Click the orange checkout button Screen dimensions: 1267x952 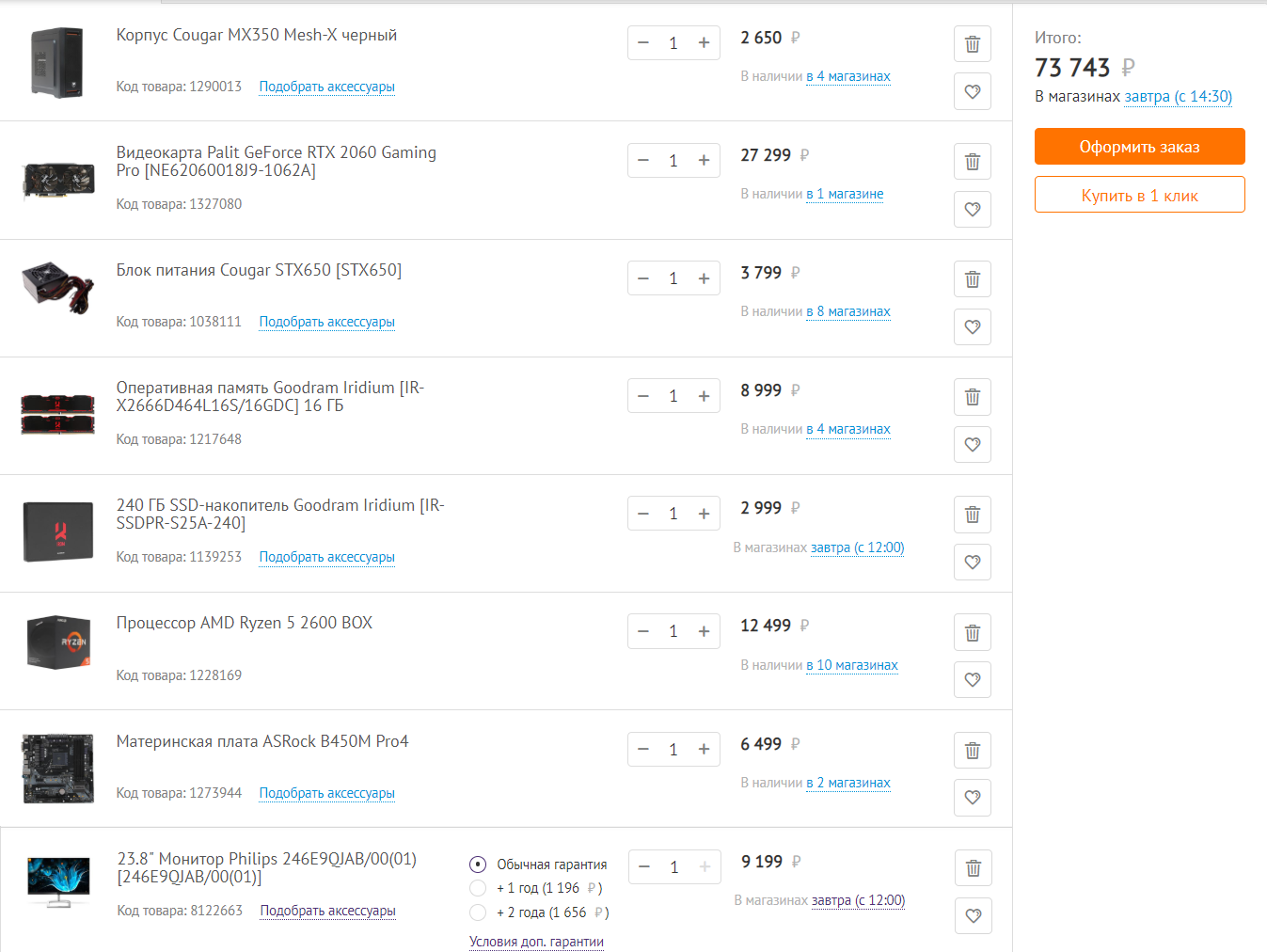(1139, 147)
